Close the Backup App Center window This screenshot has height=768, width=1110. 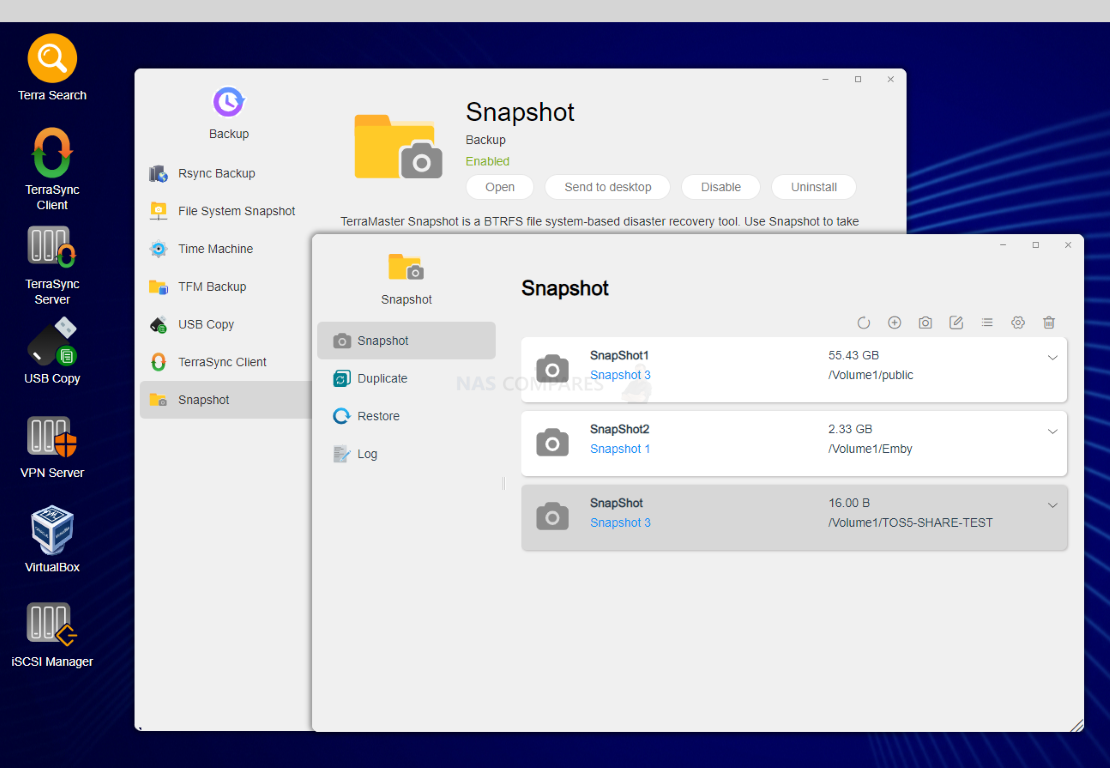click(890, 79)
